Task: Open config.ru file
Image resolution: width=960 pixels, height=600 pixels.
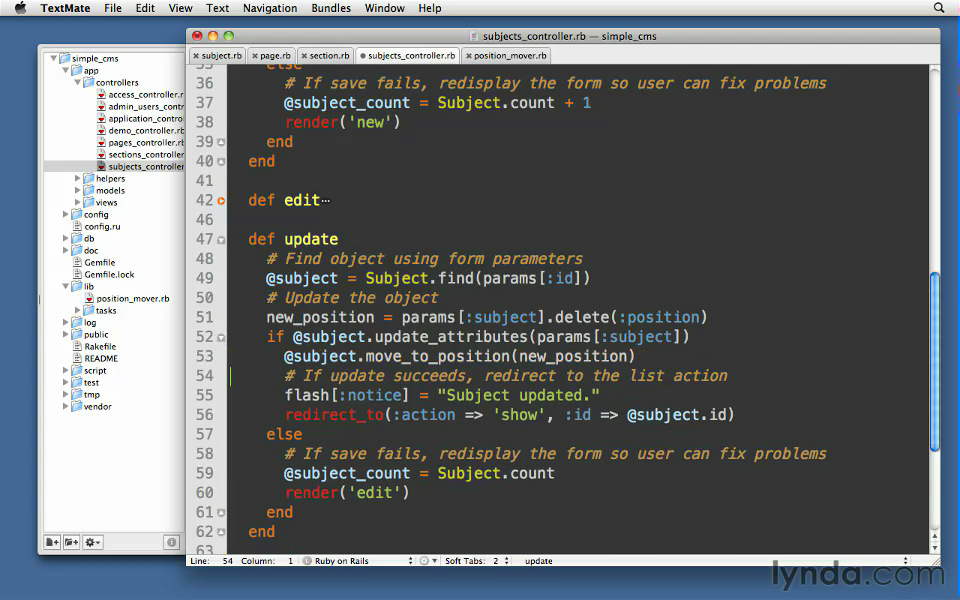Action: (x=96, y=226)
